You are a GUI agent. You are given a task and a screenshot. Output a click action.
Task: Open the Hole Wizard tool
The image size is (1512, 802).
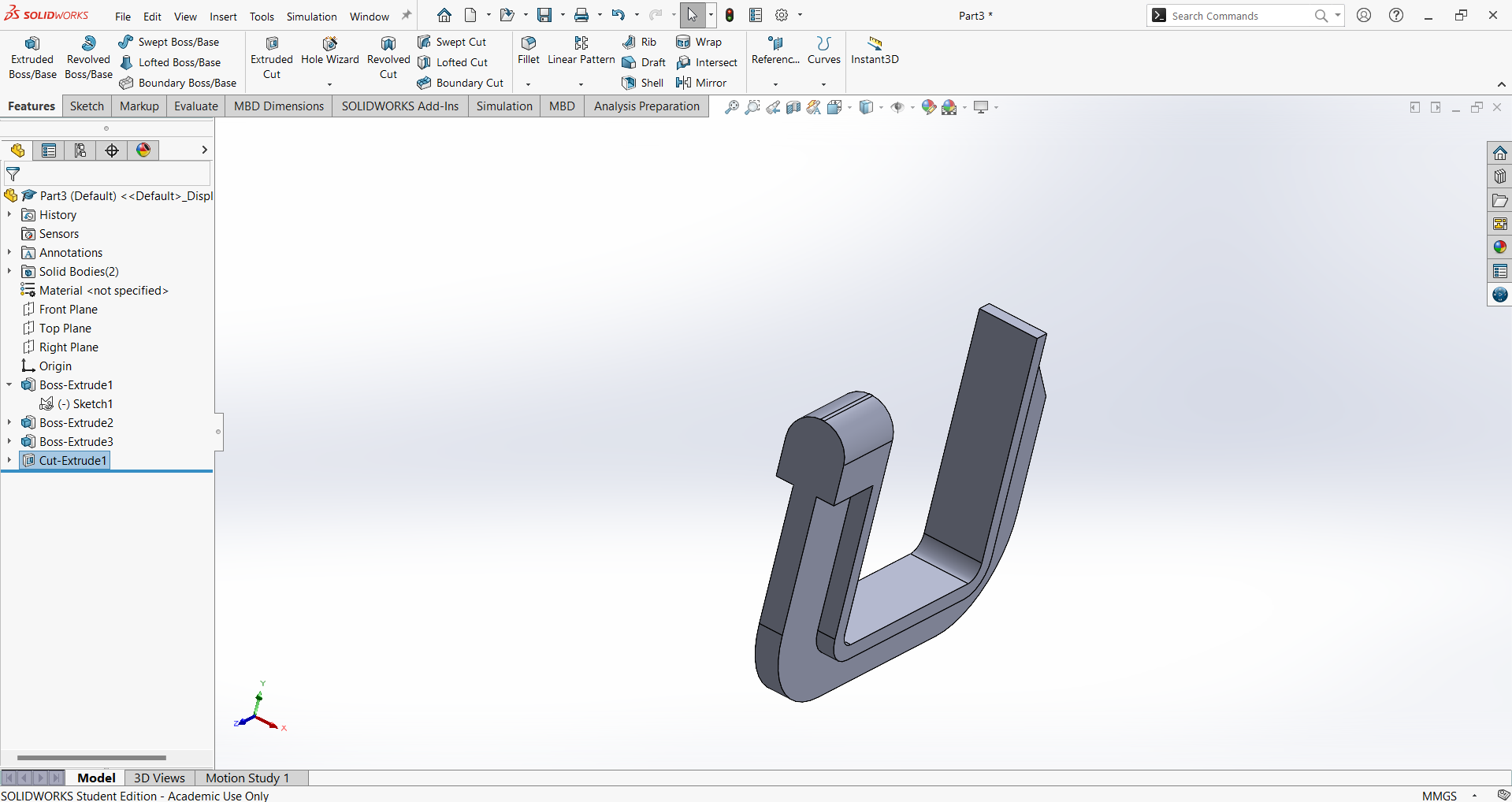tap(329, 52)
